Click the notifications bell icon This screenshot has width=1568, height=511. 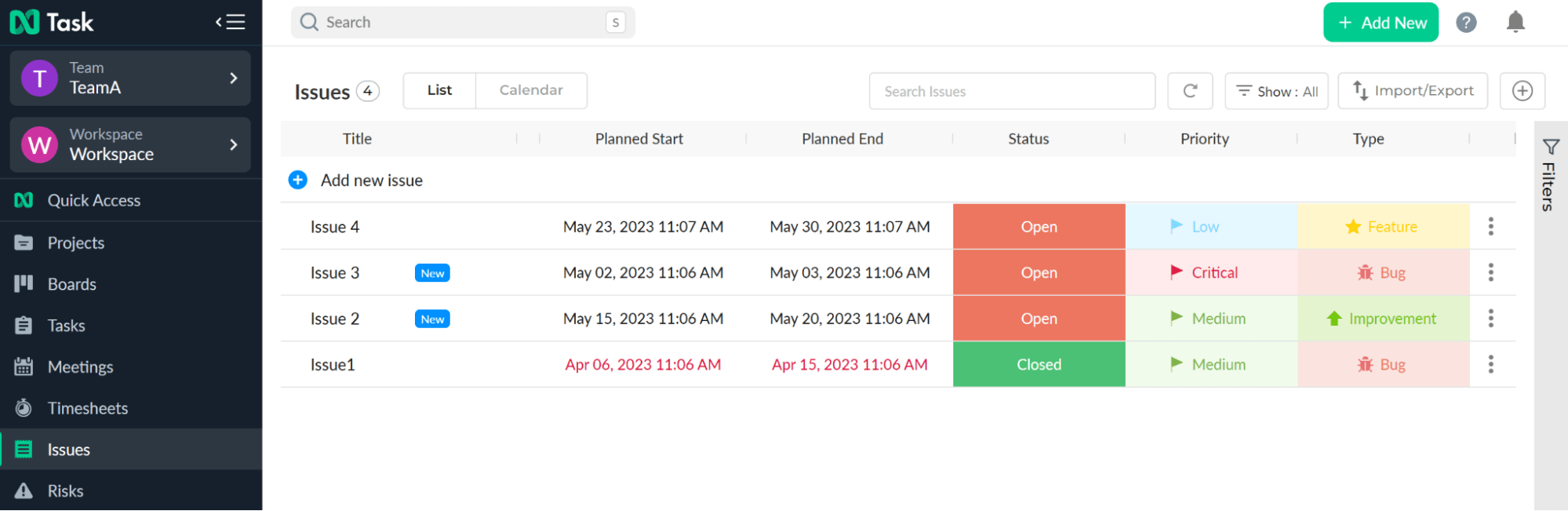coord(1515,22)
